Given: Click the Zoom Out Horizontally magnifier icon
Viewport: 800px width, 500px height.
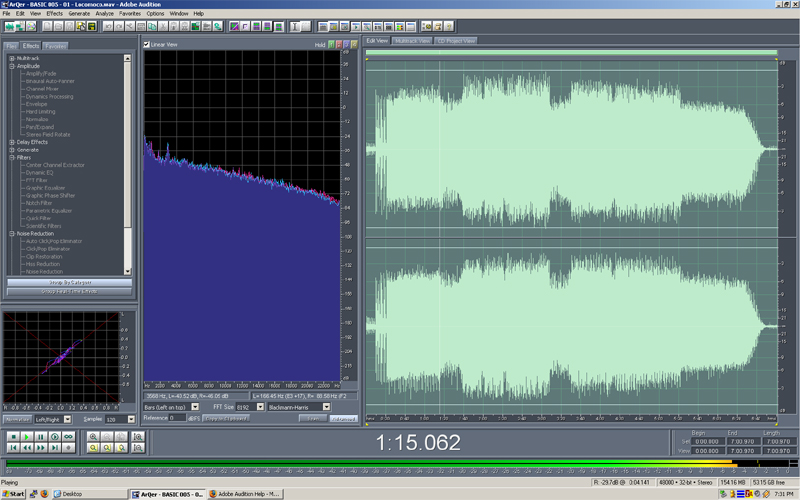Looking at the screenshot, I should click(107, 437).
